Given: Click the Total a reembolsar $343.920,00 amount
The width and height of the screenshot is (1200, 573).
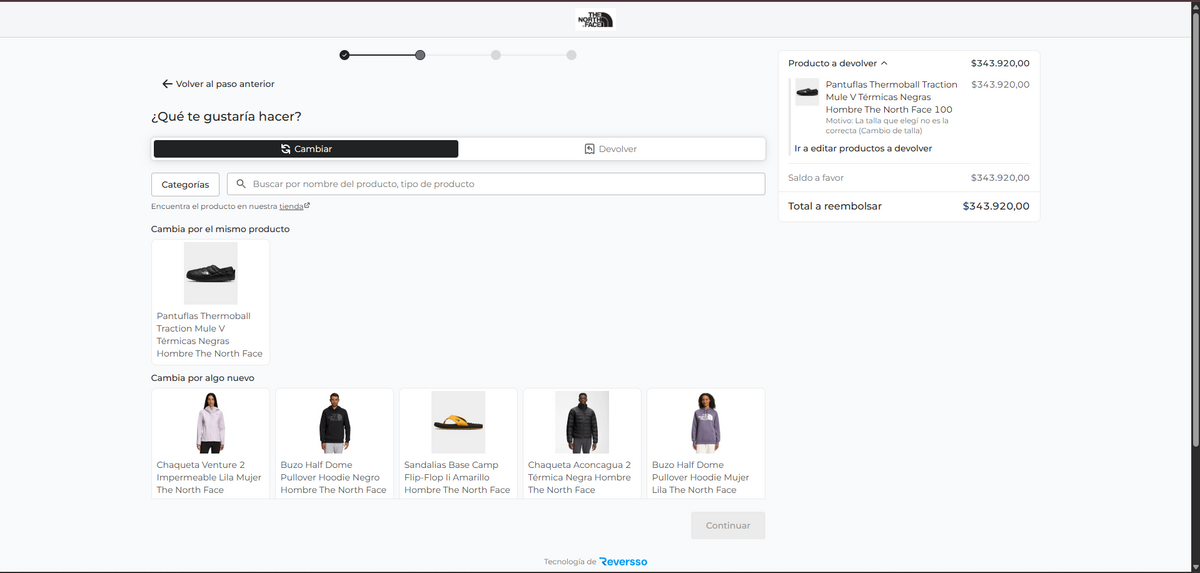Looking at the screenshot, I should (x=996, y=206).
